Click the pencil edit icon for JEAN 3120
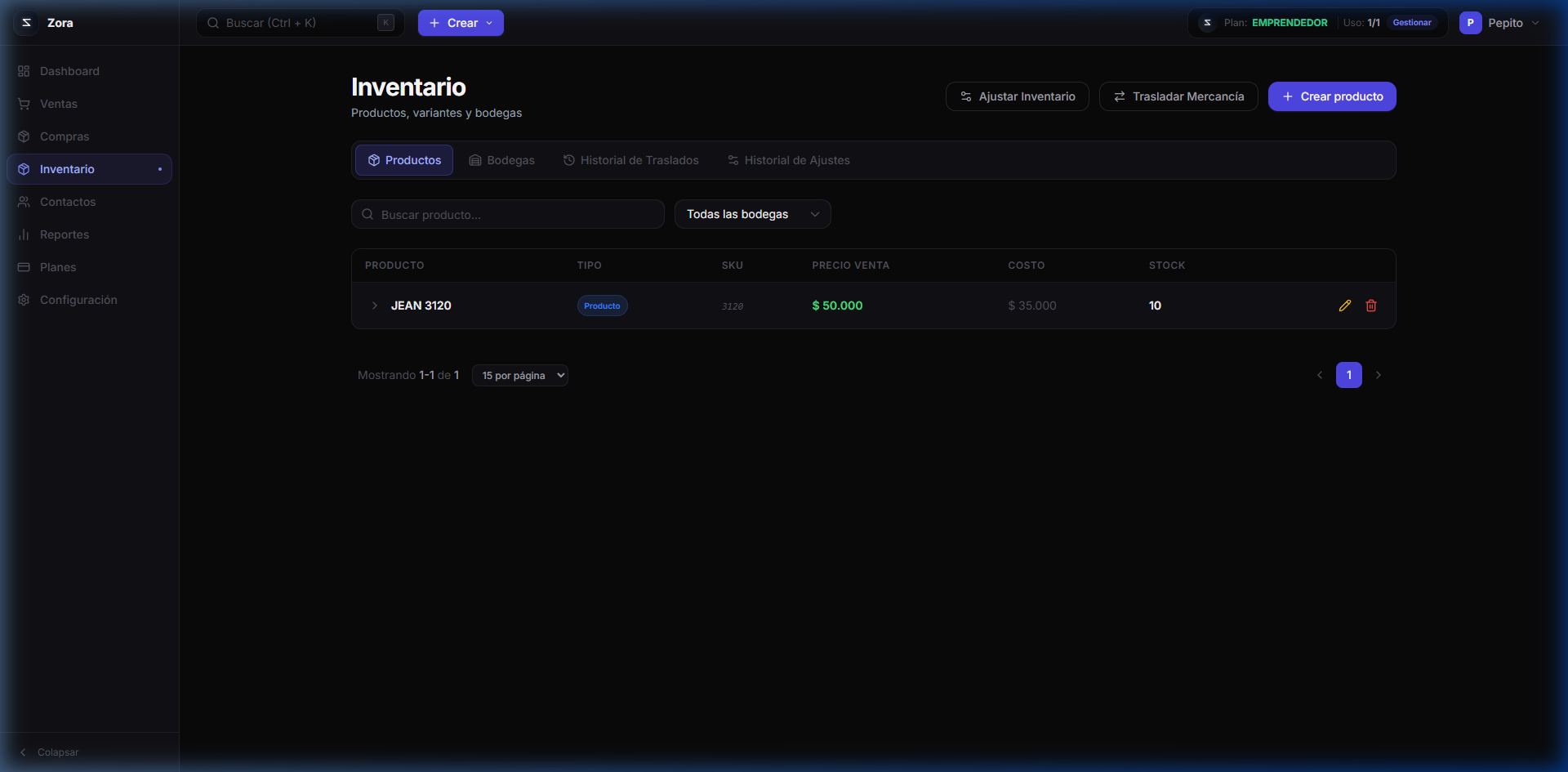Viewport: 1568px width, 772px height. tap(1344, 306)
